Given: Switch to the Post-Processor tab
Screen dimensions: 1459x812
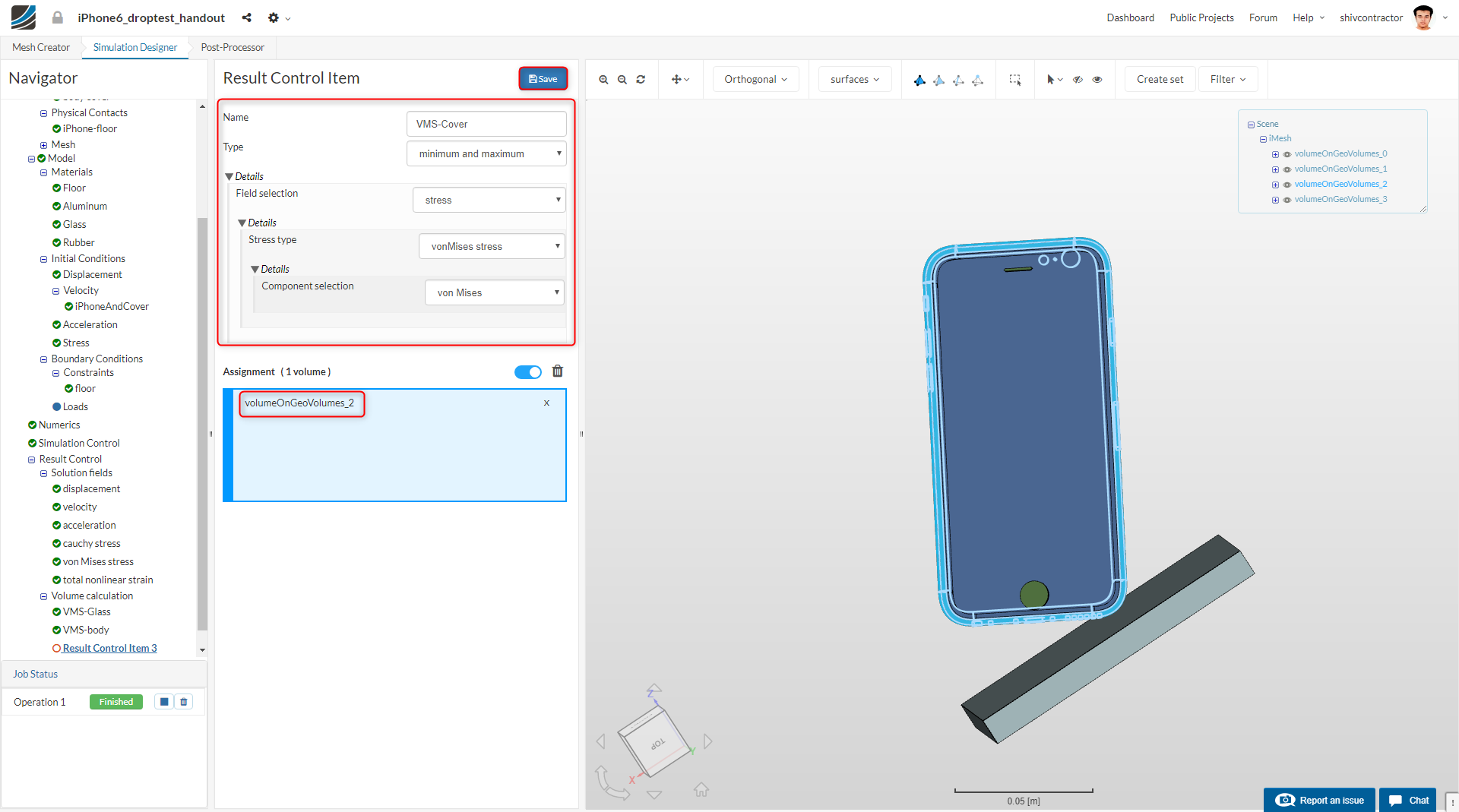Looking at the screenshot, I should 233,47.
